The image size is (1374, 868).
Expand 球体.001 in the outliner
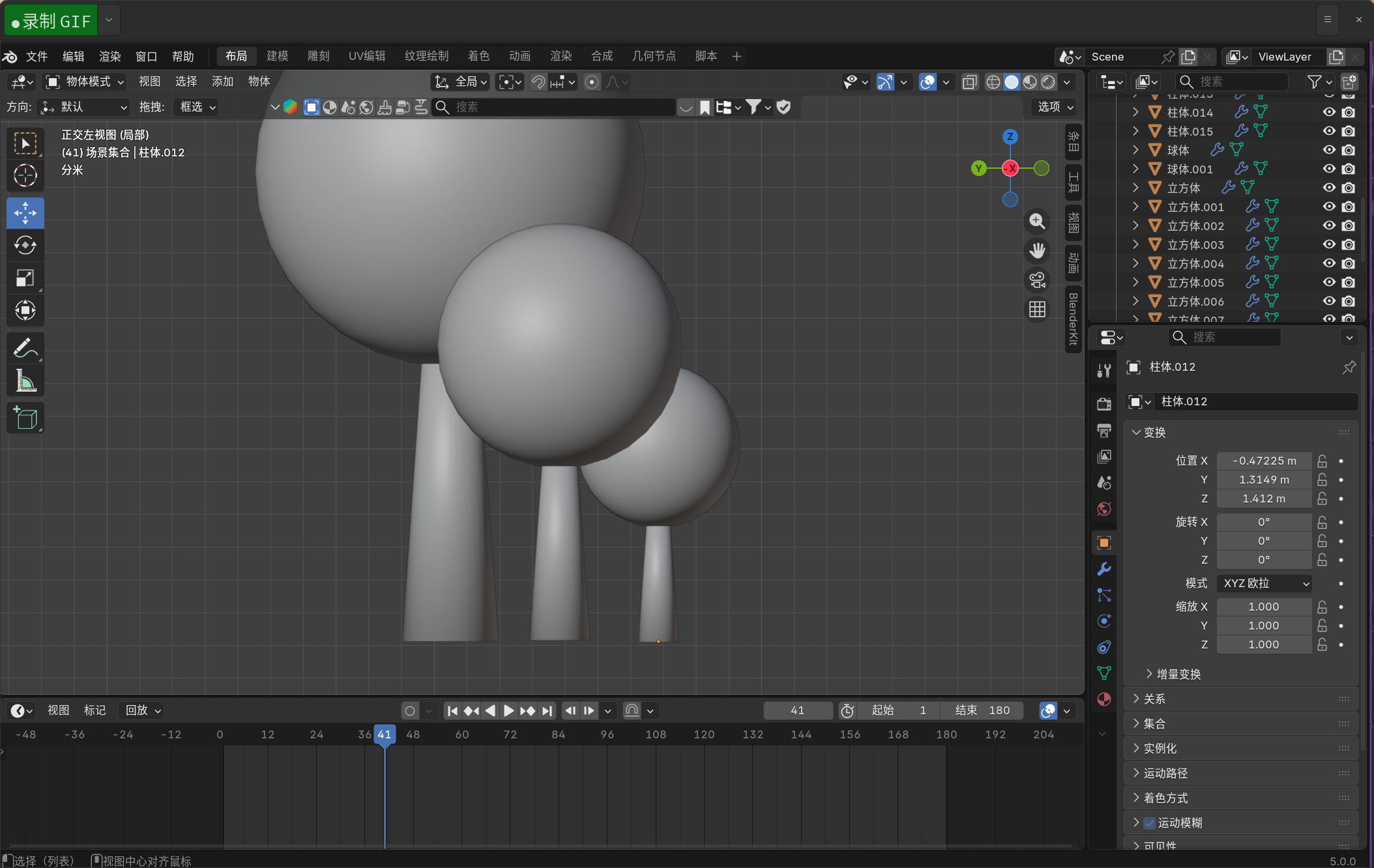[x=1135, y=169]
